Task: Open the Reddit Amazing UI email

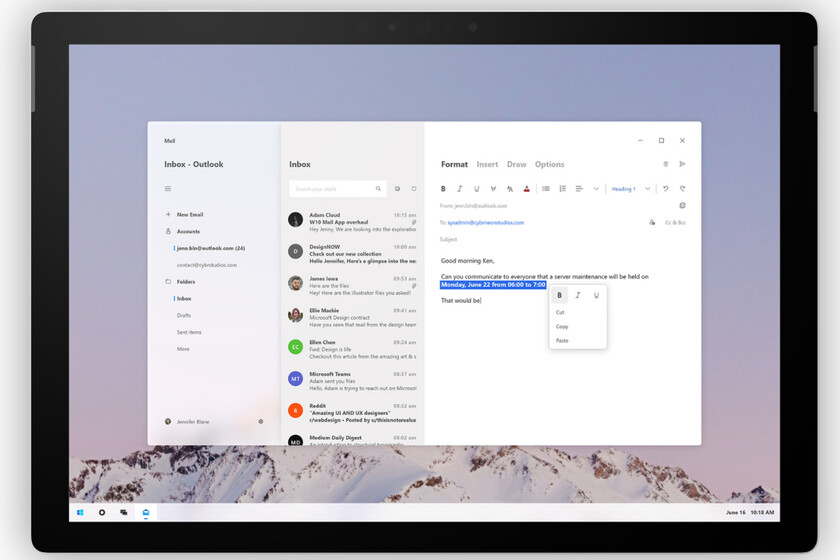Action: (x=352, y=413)
